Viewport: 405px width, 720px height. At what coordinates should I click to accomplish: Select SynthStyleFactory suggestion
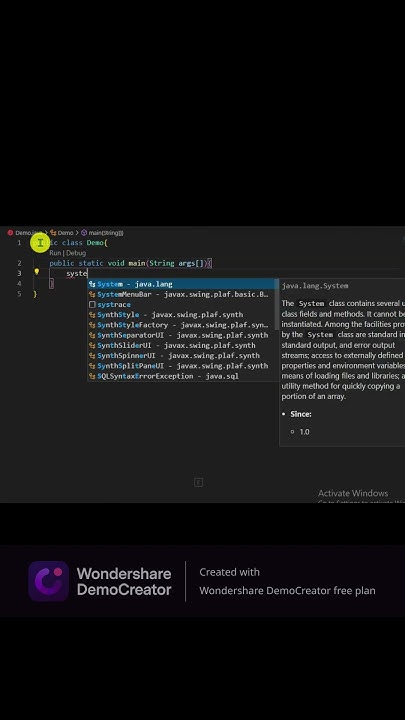point(183,325)
